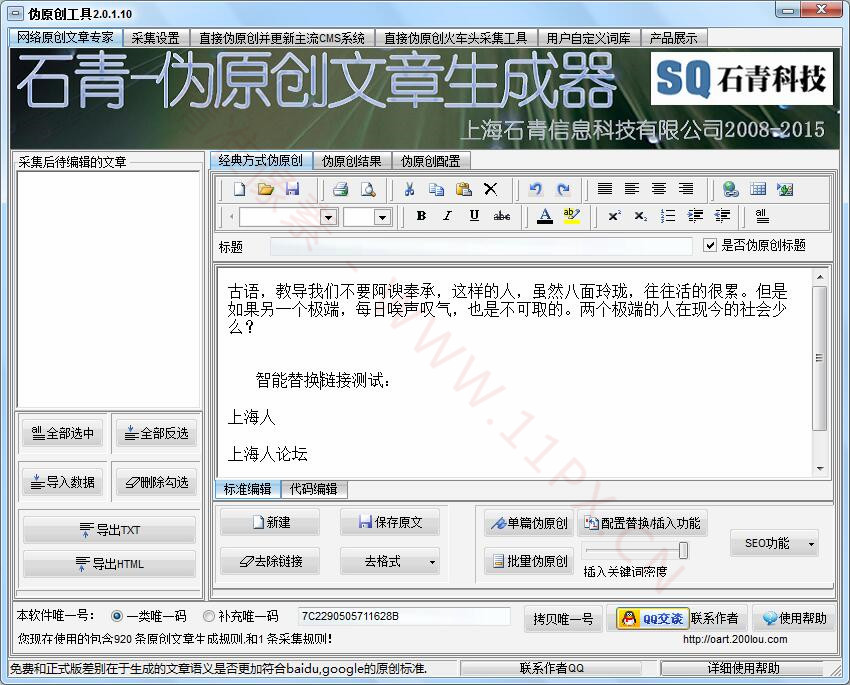Apply subscript formatting
The image size is (850, 685).
pyautogui.click(x=641, y=216)
